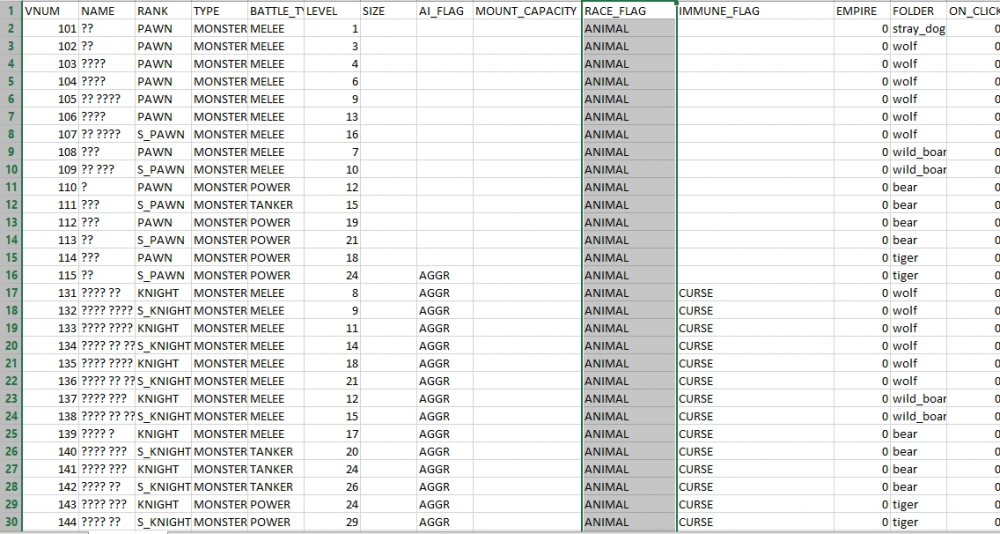Image resolution: width=1000 pixels, height=534 pixels.
Task: Select MONSTER type in VNUM 113 row
Action: coord(220,240)
